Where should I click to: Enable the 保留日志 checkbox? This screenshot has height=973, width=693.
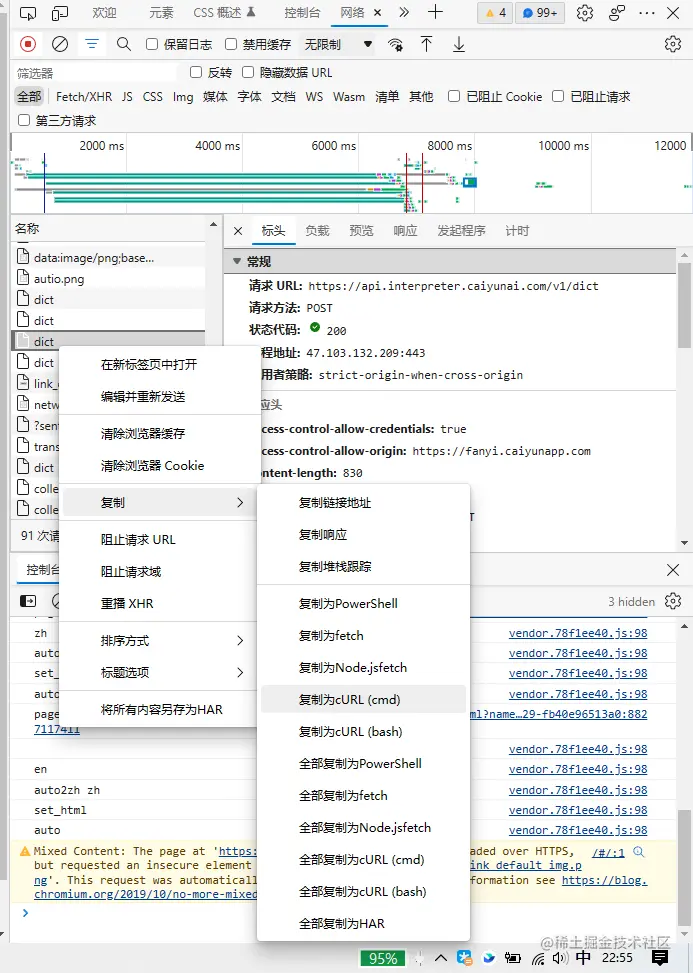(x=152, y=43)
